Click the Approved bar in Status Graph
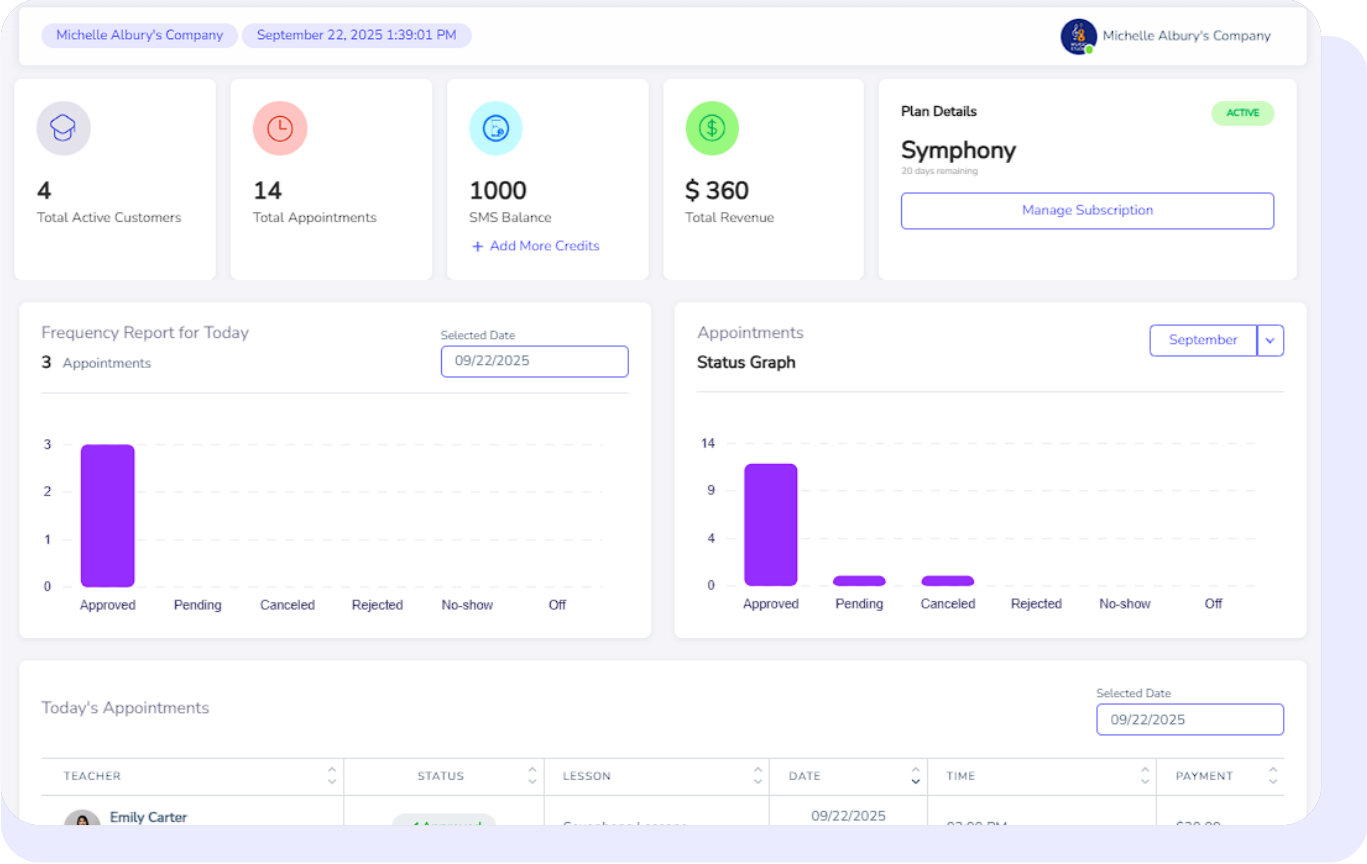 tap(770, 525)
